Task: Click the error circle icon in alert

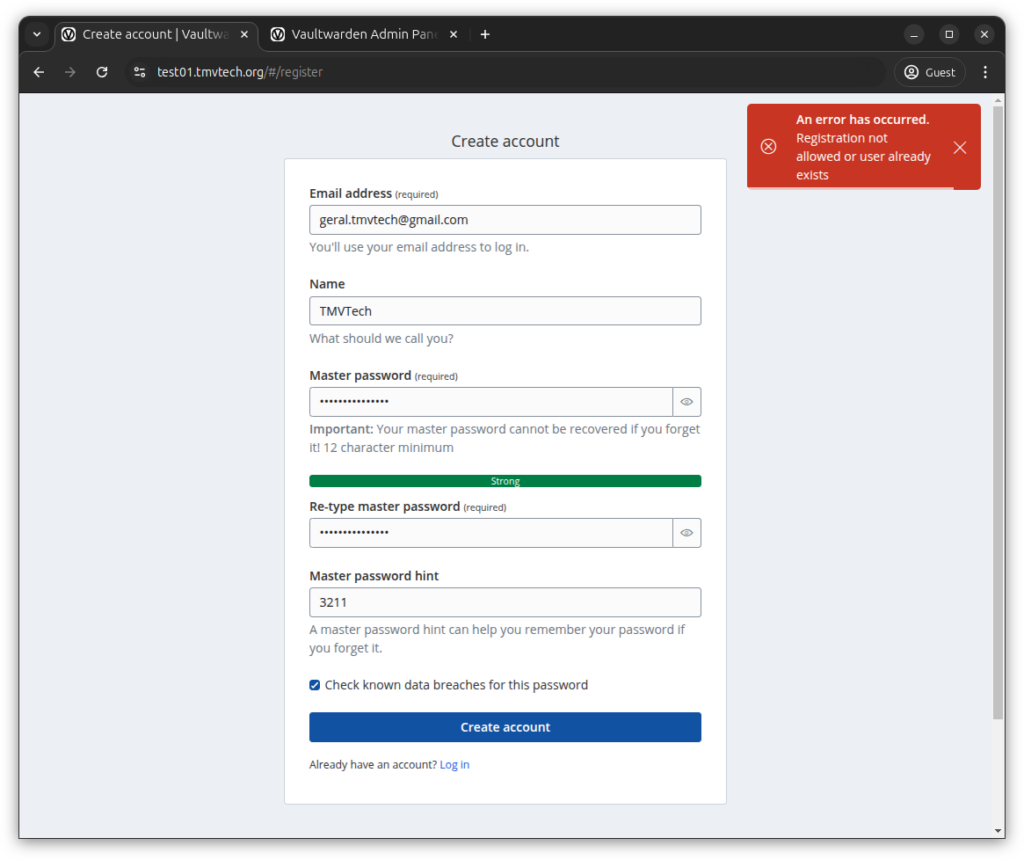Action: (x=768, y=147)
